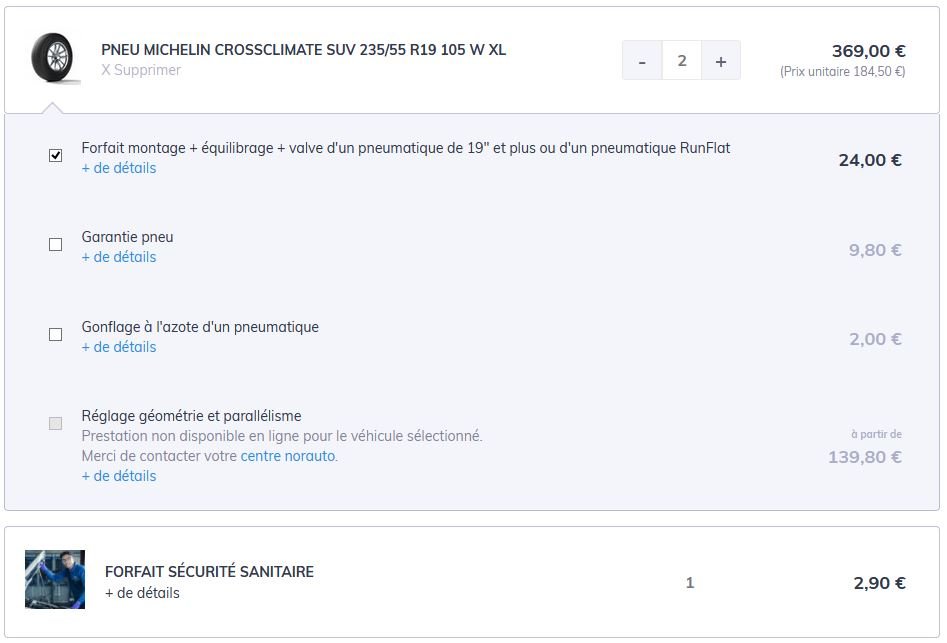Image resolution: width=947 pixels, height=643 pixels.
Task: Increase tire quantity with plus button
Action: (x=720, y=61)
